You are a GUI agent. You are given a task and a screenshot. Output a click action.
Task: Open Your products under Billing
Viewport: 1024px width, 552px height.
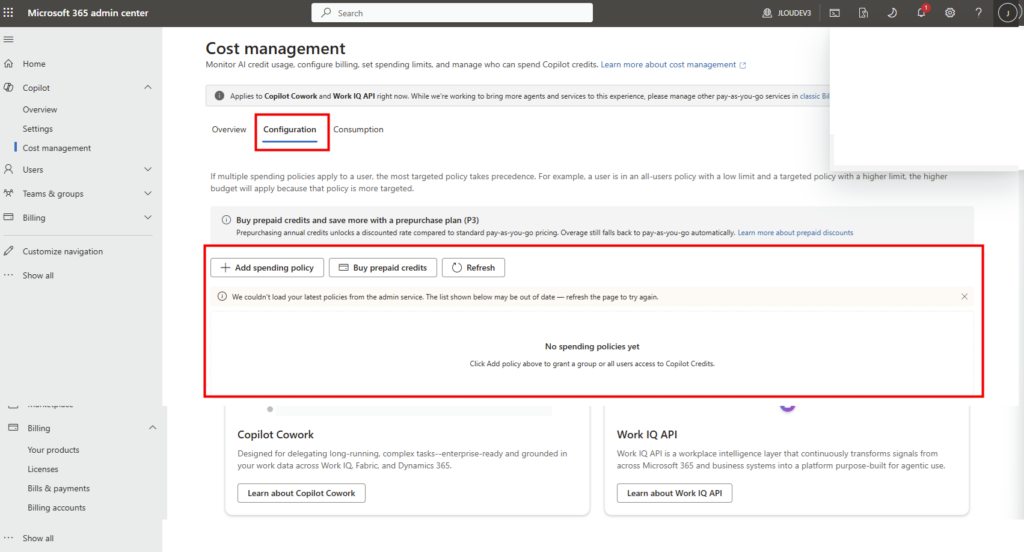click(54, 450)
